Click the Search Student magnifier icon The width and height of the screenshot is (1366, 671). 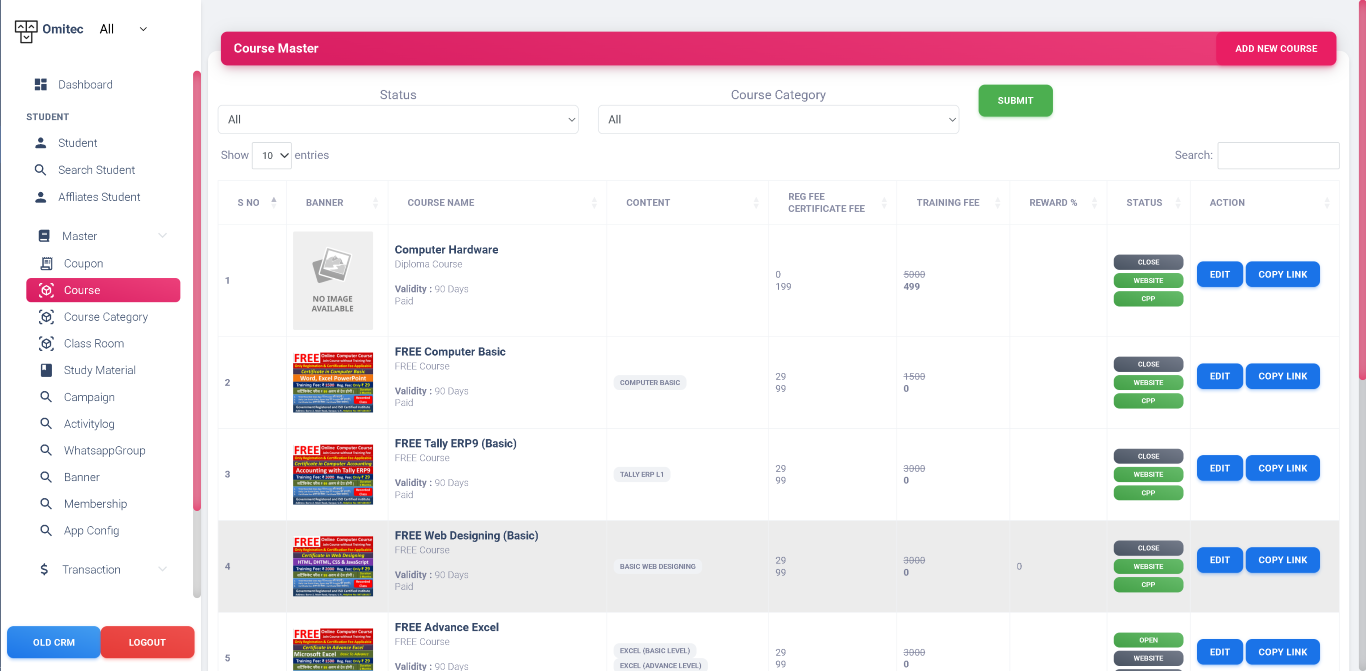pos(41,170)
